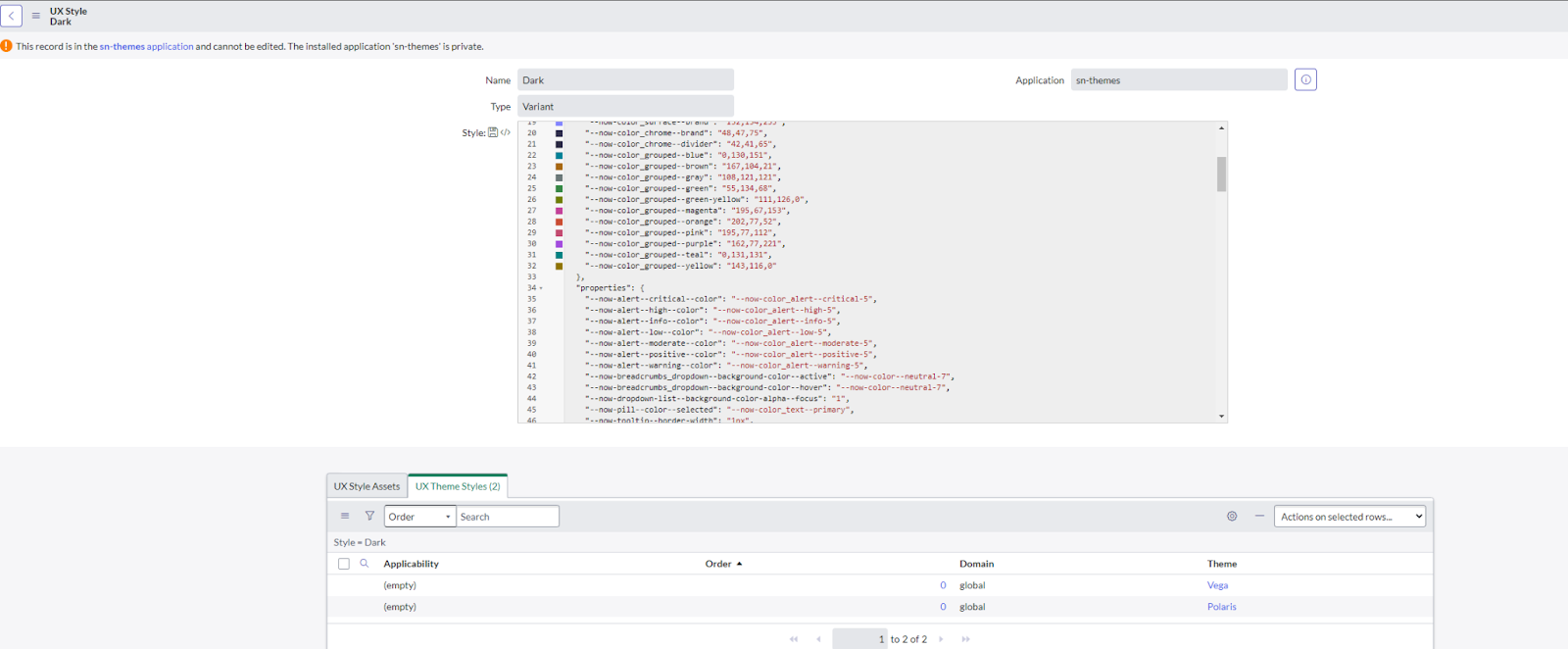Viewport: 1568px width, 649px height.
Task: Click the save icon next to Style
Action: 493,132
